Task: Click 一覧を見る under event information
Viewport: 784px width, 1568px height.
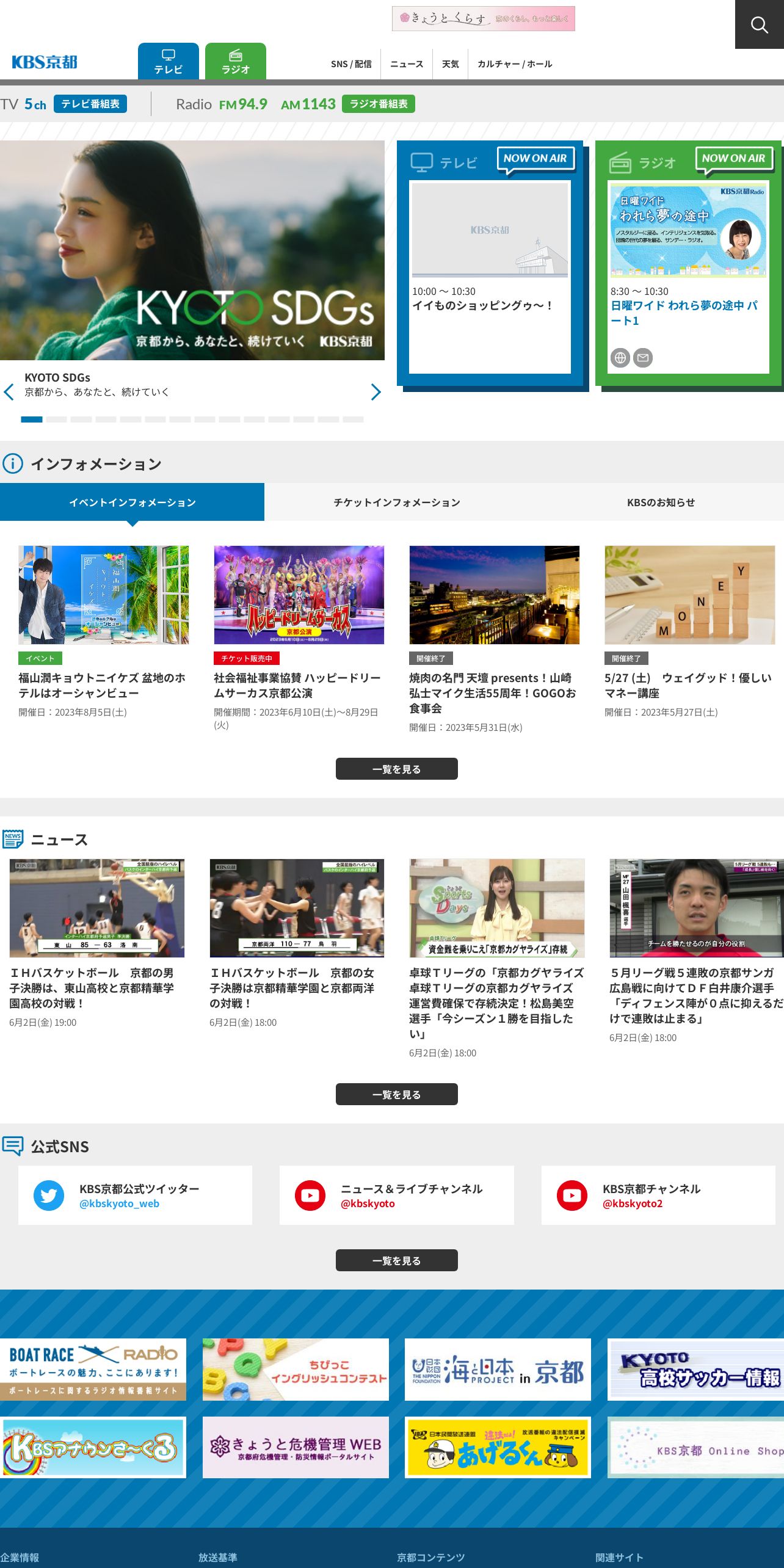Action: pos(397,769)
